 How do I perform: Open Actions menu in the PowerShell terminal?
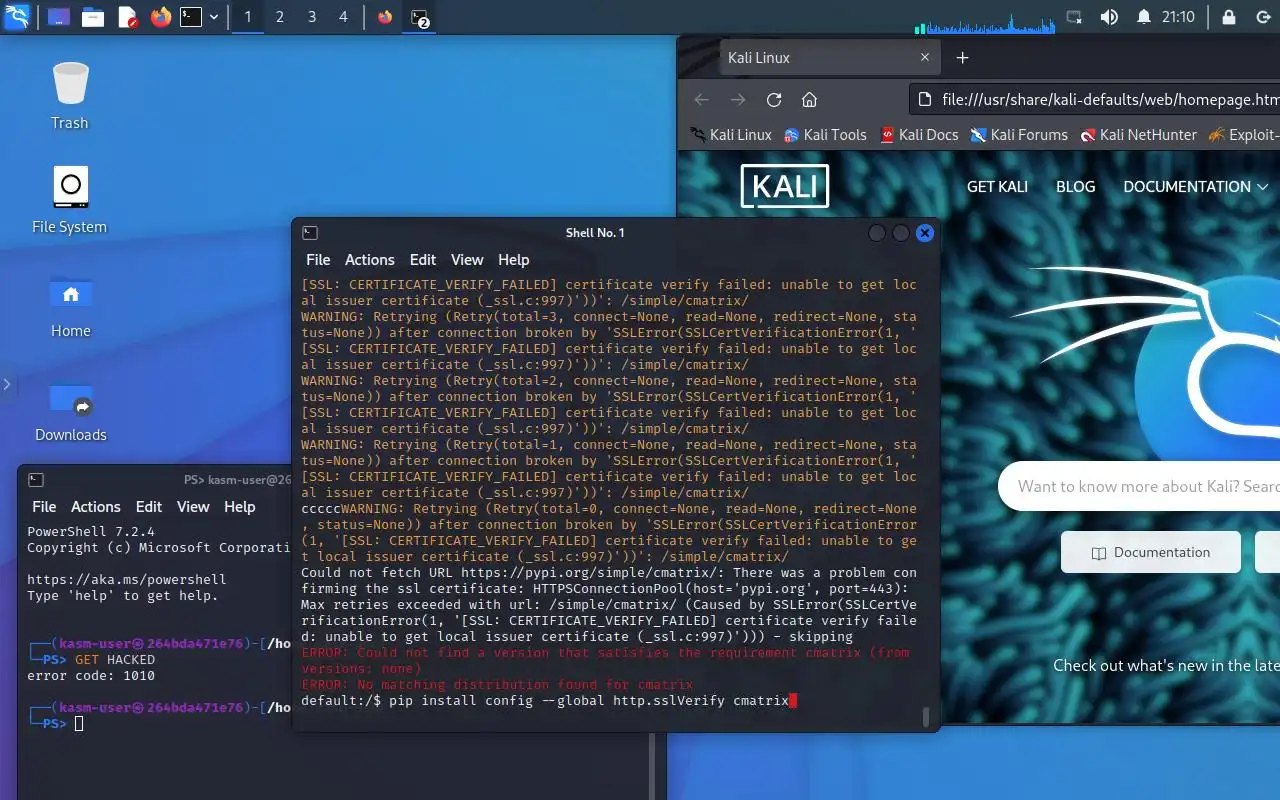[96, 507]
